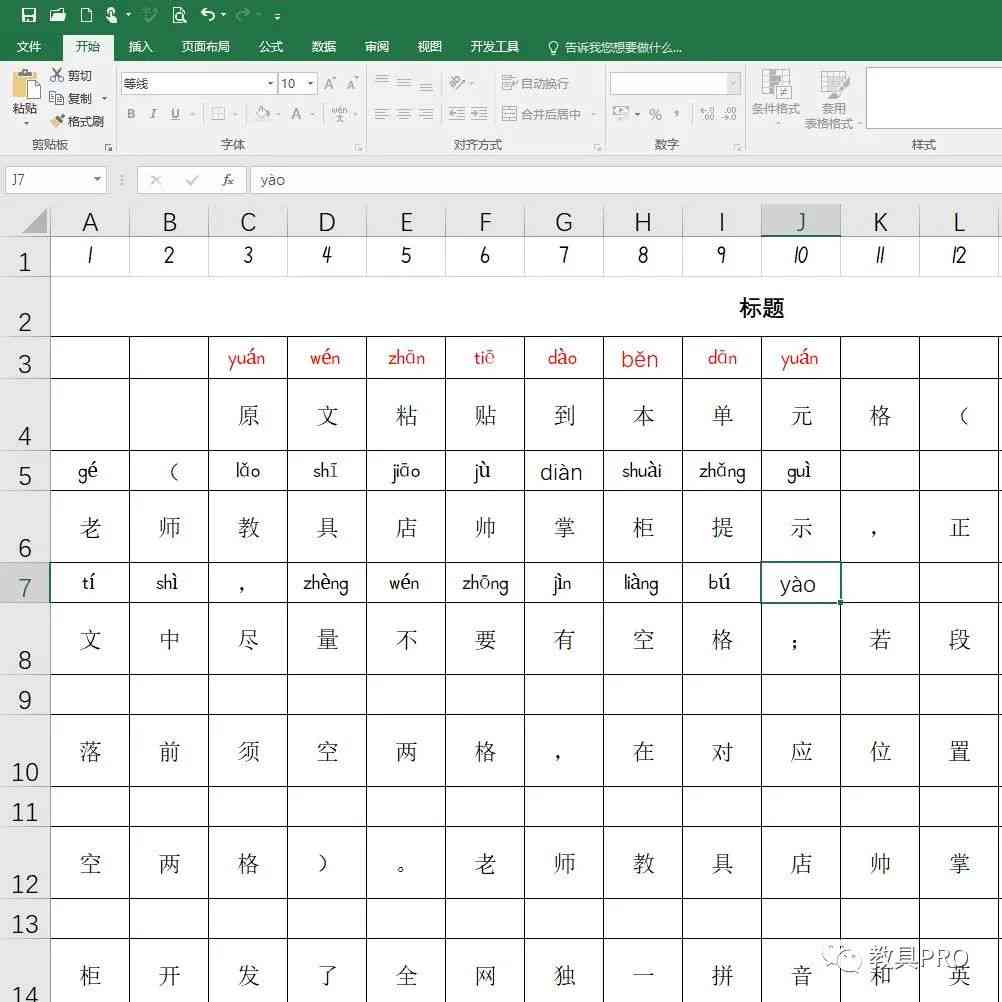Screen dimensions: 1002x1002
Task: Open the clipboard pane launcher
Action: pyautogui.click(x=108, y=147)
